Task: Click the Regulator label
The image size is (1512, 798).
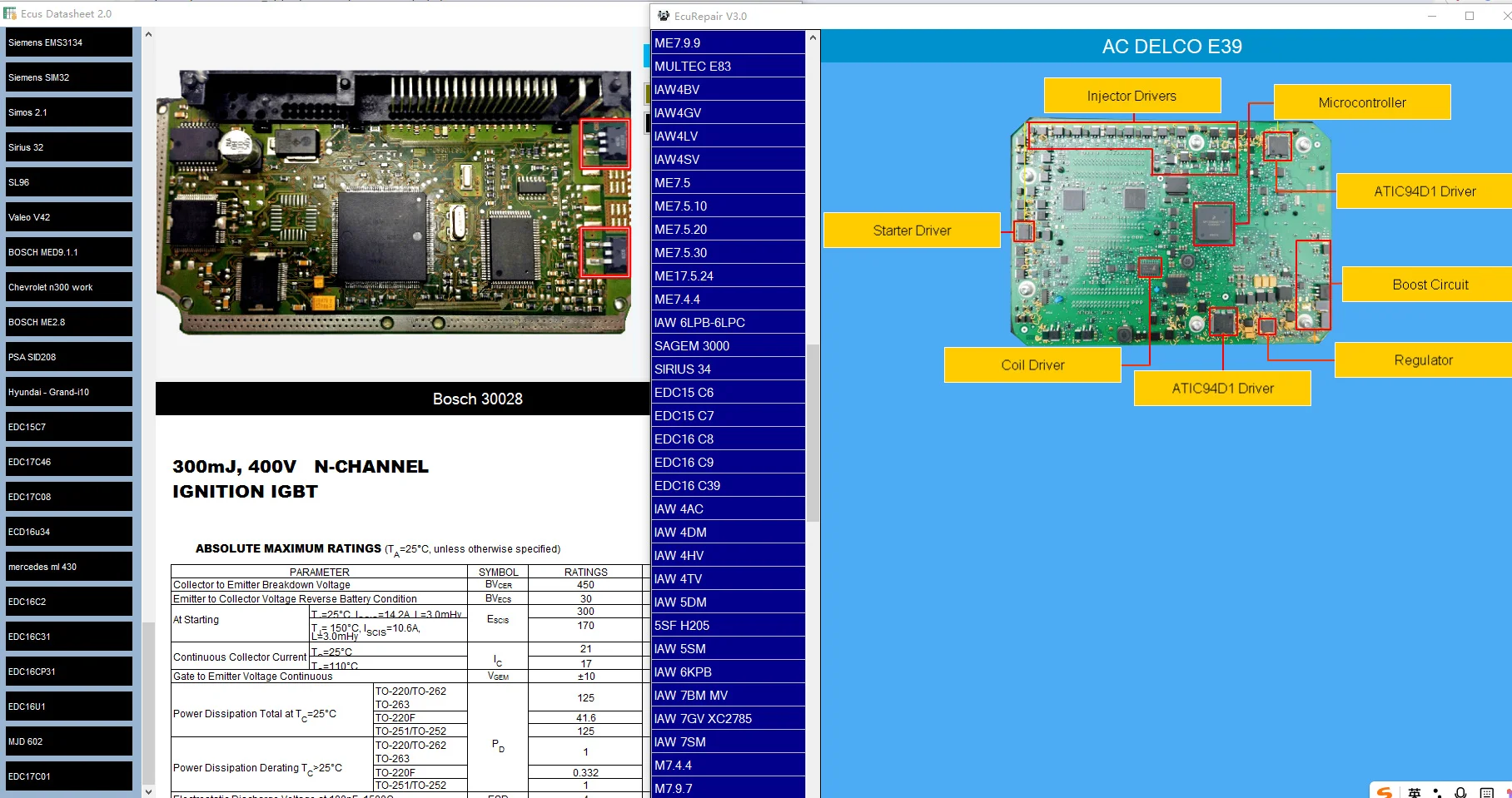Action: [1423, 360]
